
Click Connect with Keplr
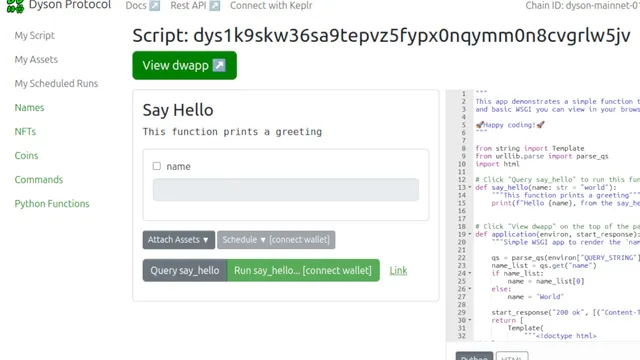click(271, 6)
